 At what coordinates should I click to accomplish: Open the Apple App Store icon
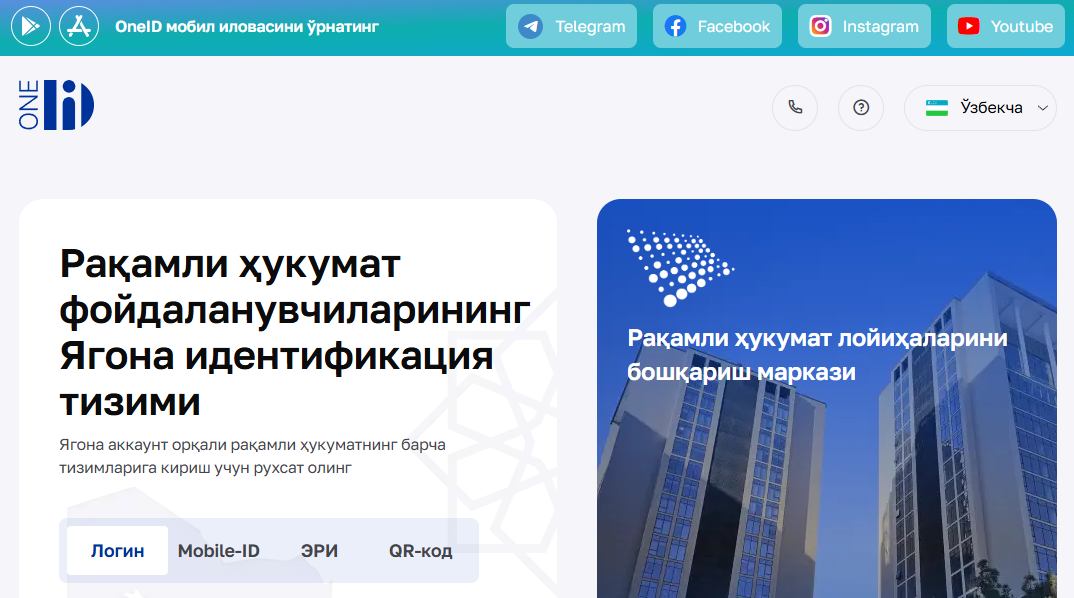(79, 26)
